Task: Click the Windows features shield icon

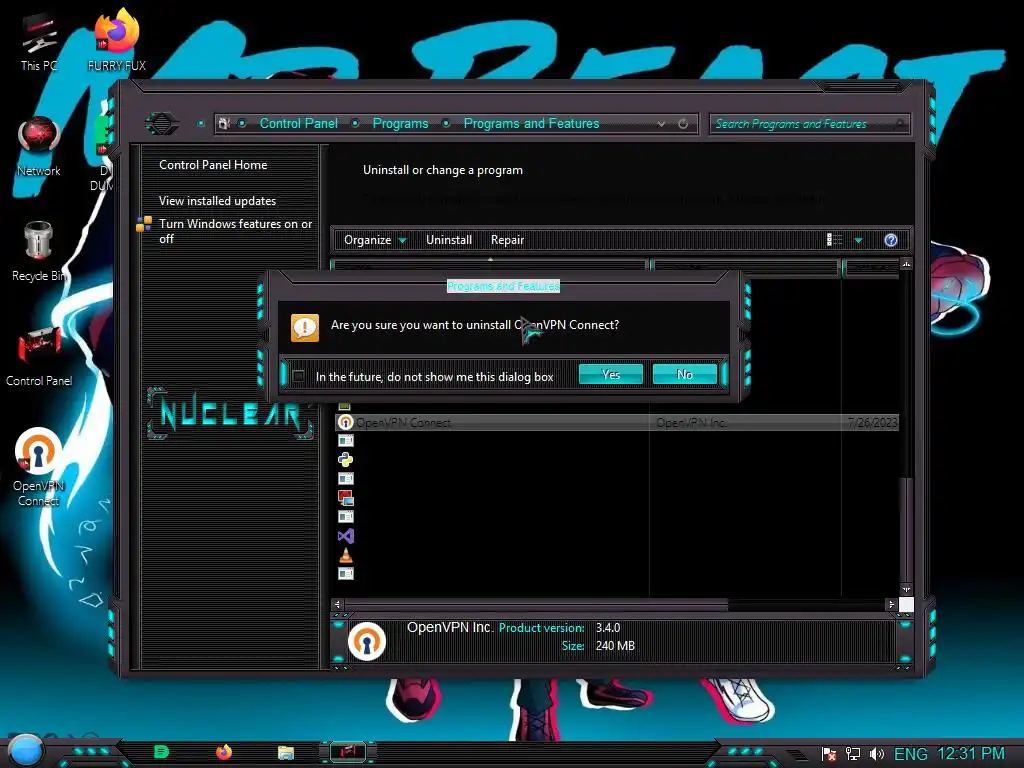Action: (x=144, y=224)
